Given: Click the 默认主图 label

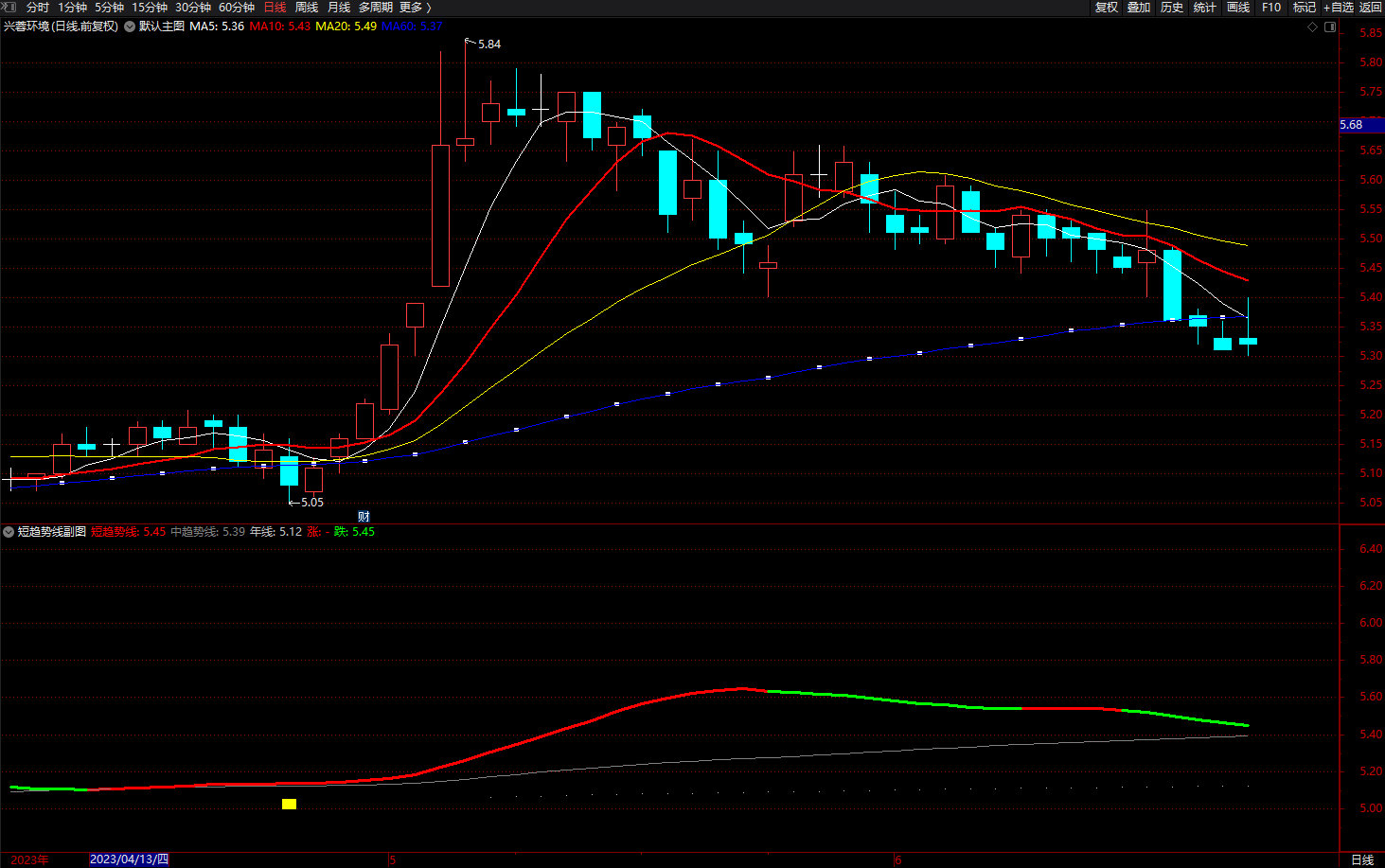Looking at the screenshot, I should [x=162, y=27].
